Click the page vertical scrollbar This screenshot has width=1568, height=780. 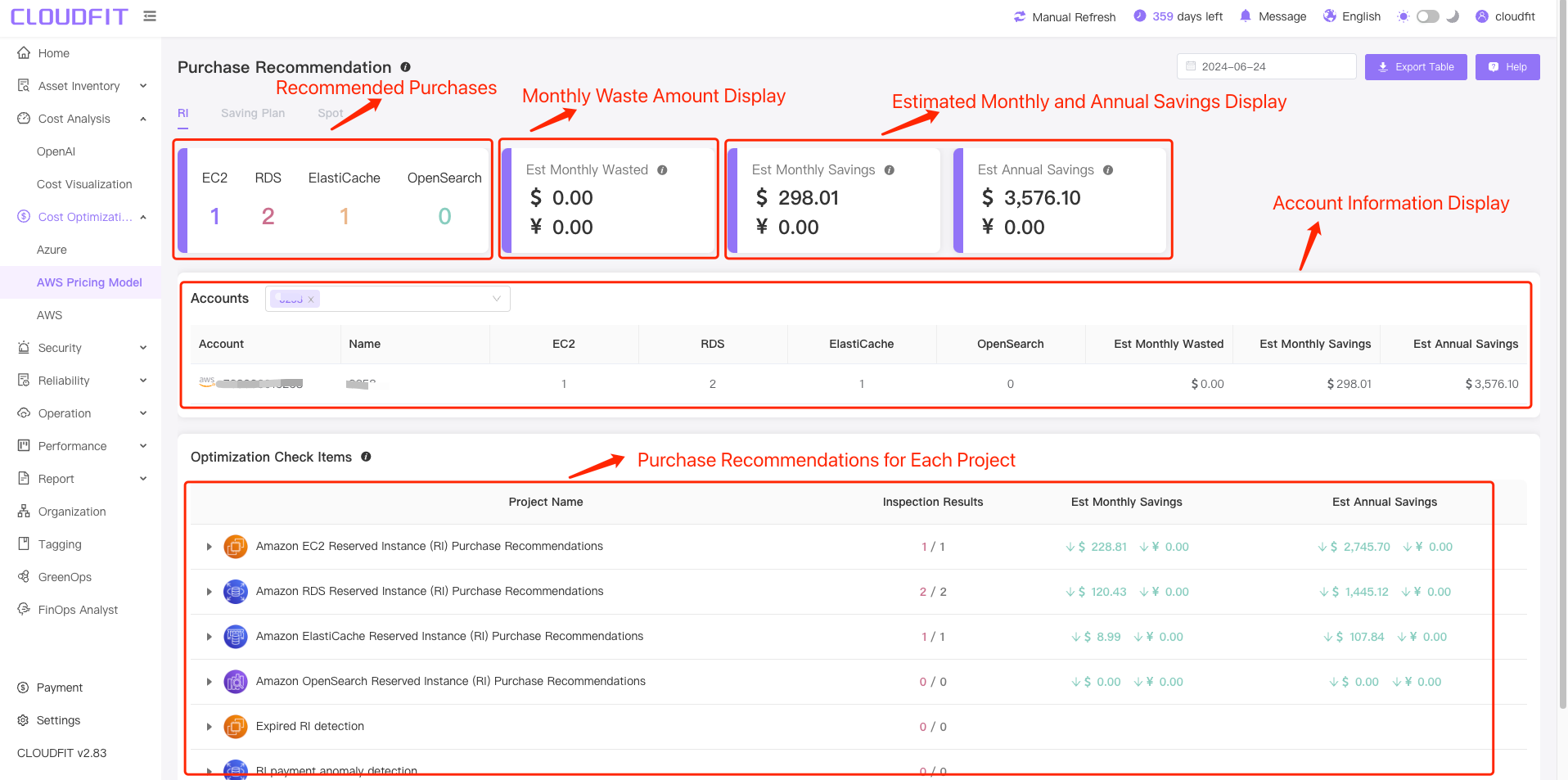point(1563,354)
